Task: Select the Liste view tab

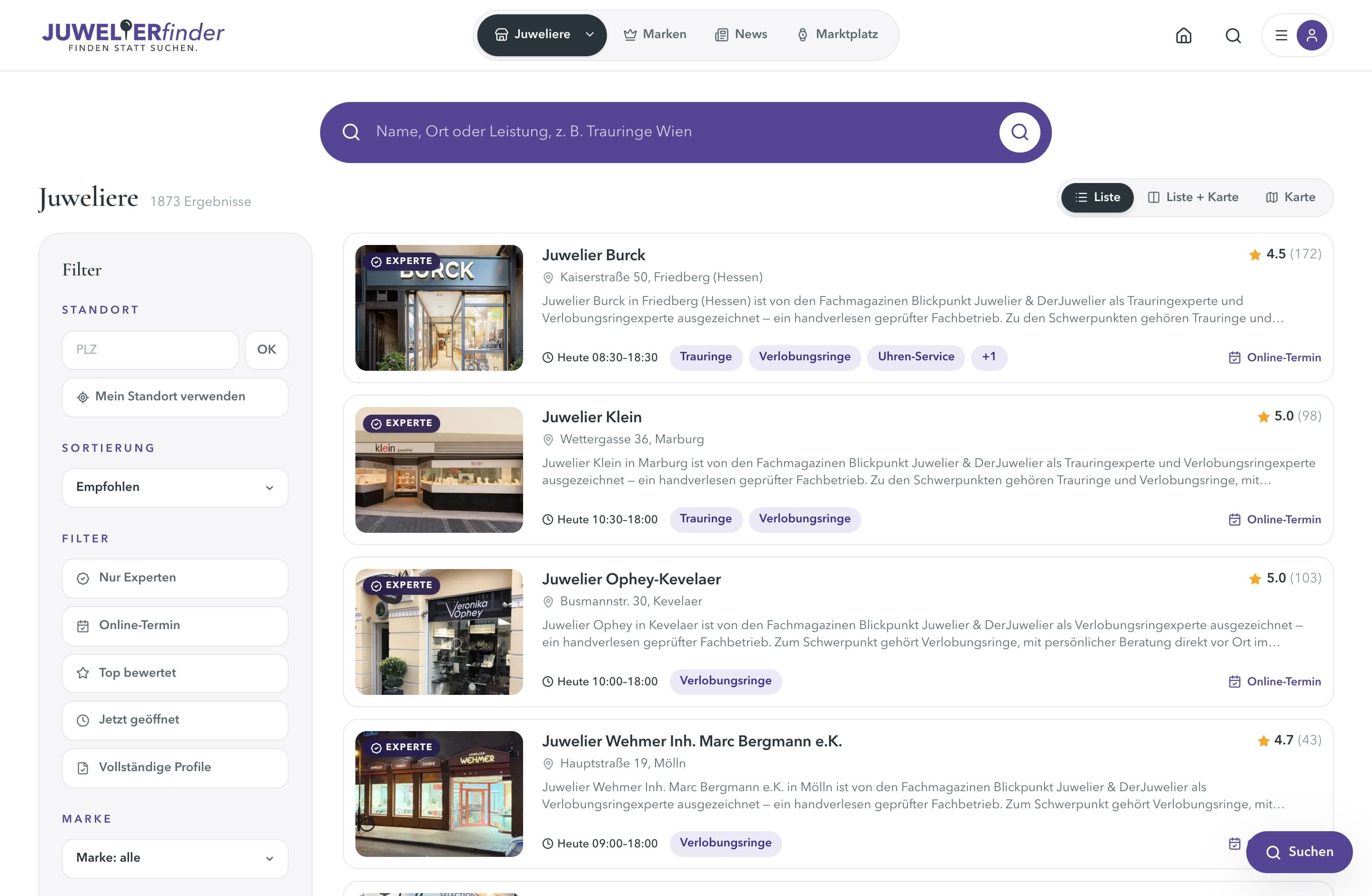Action: click(1097, 197)
